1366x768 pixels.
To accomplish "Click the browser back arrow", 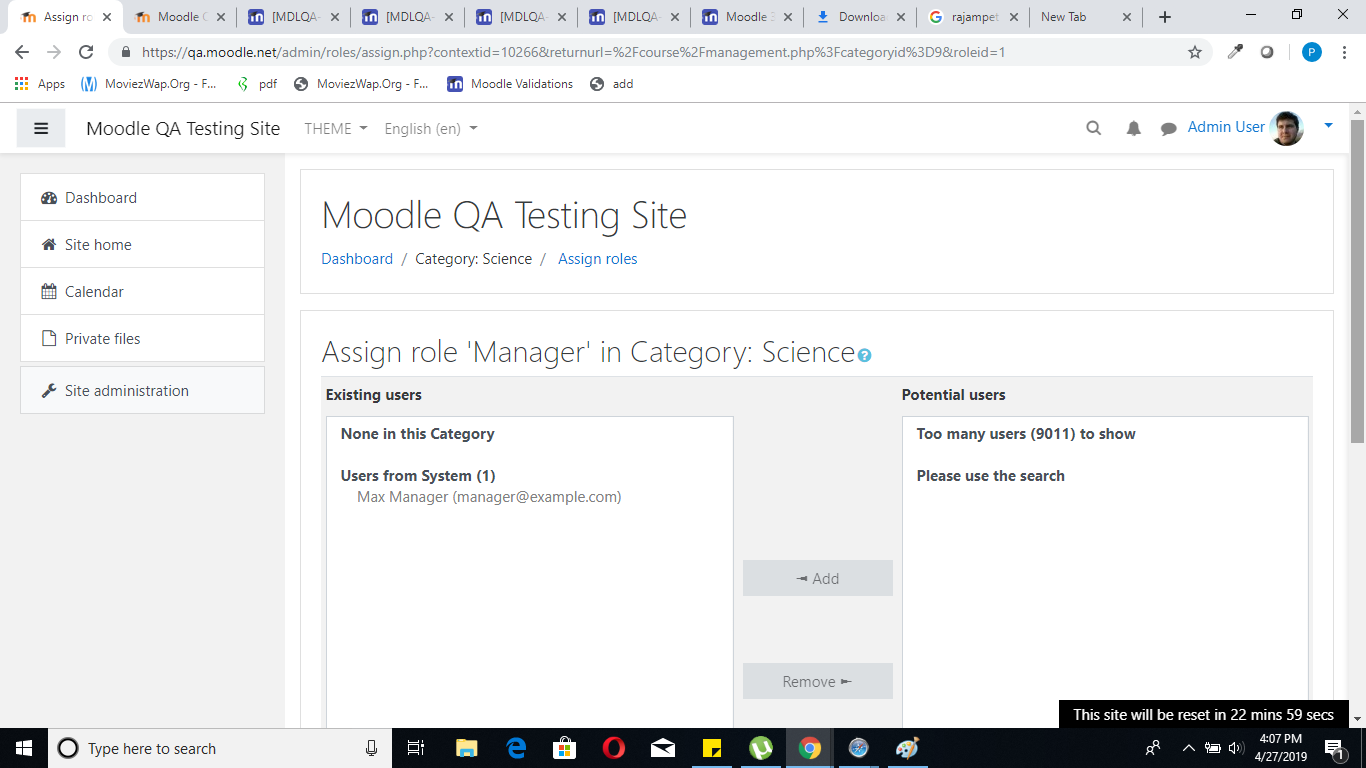I will point(22,52).
